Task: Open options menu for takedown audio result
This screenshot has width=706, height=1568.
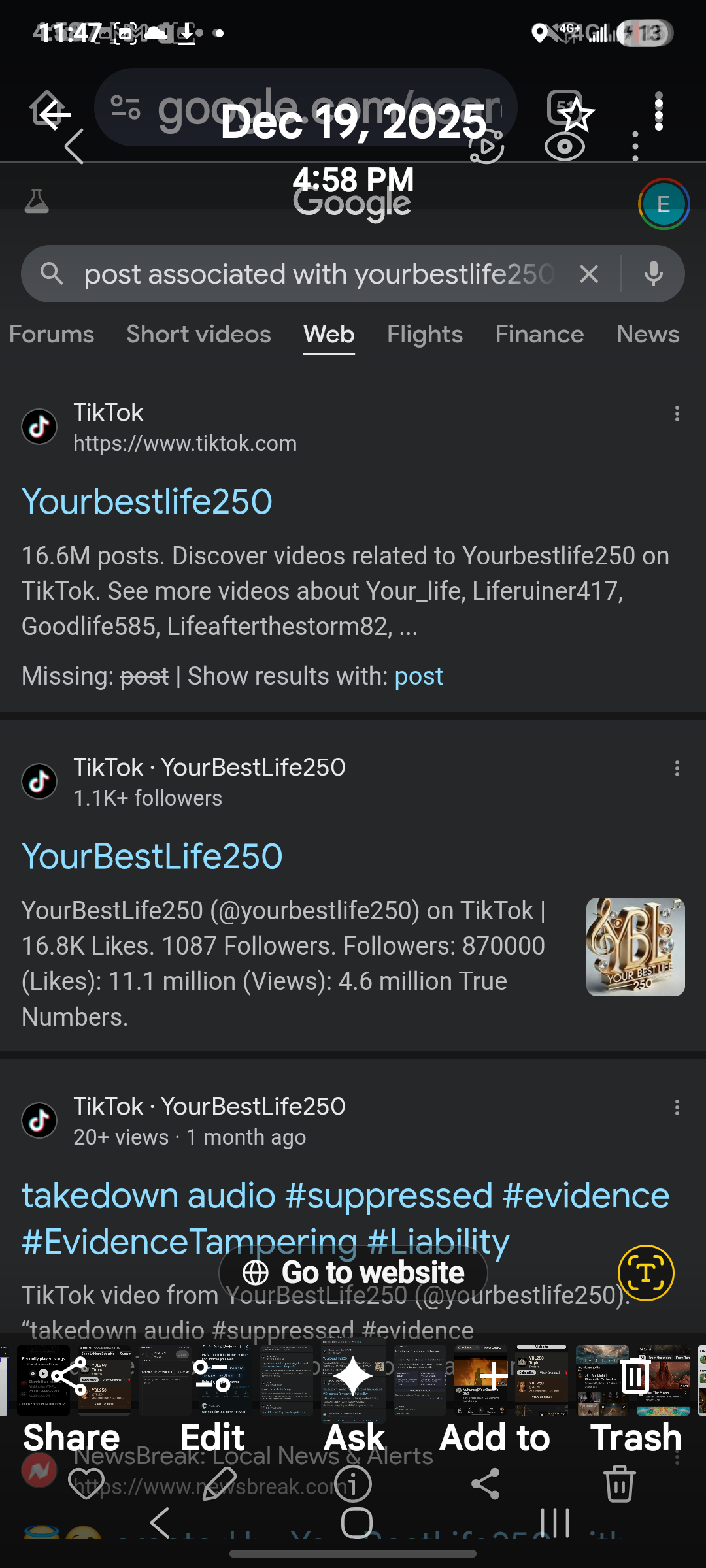Action: tap(677, 1107)
